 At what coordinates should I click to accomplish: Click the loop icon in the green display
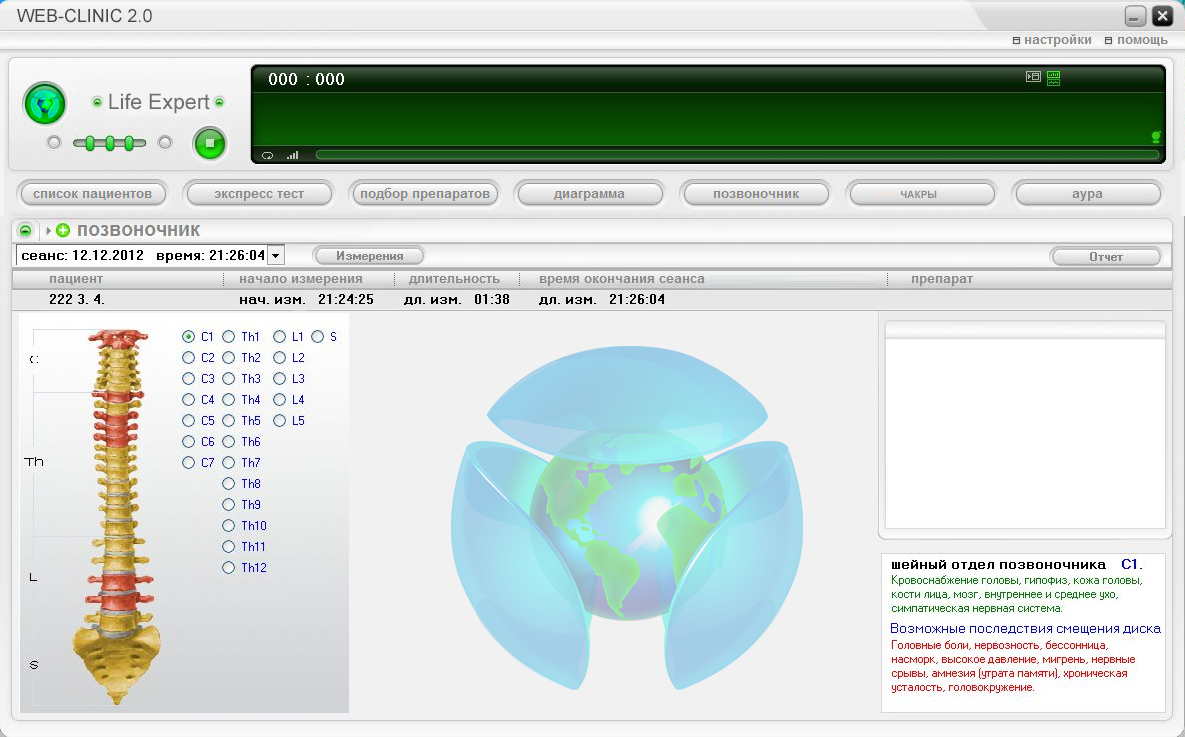pyautogui.click(x=268, y=155)
